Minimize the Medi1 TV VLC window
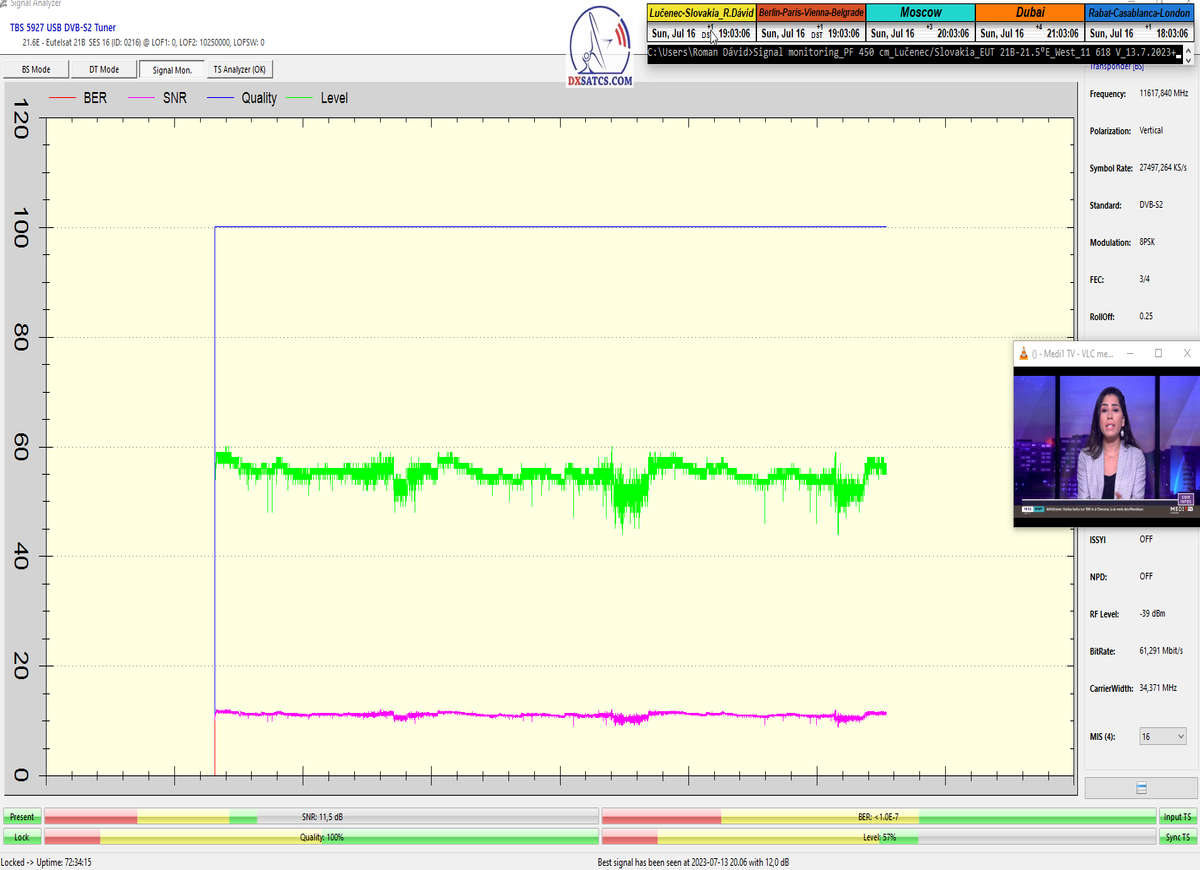1200x870 pixels. click(x=1130, y=354)
